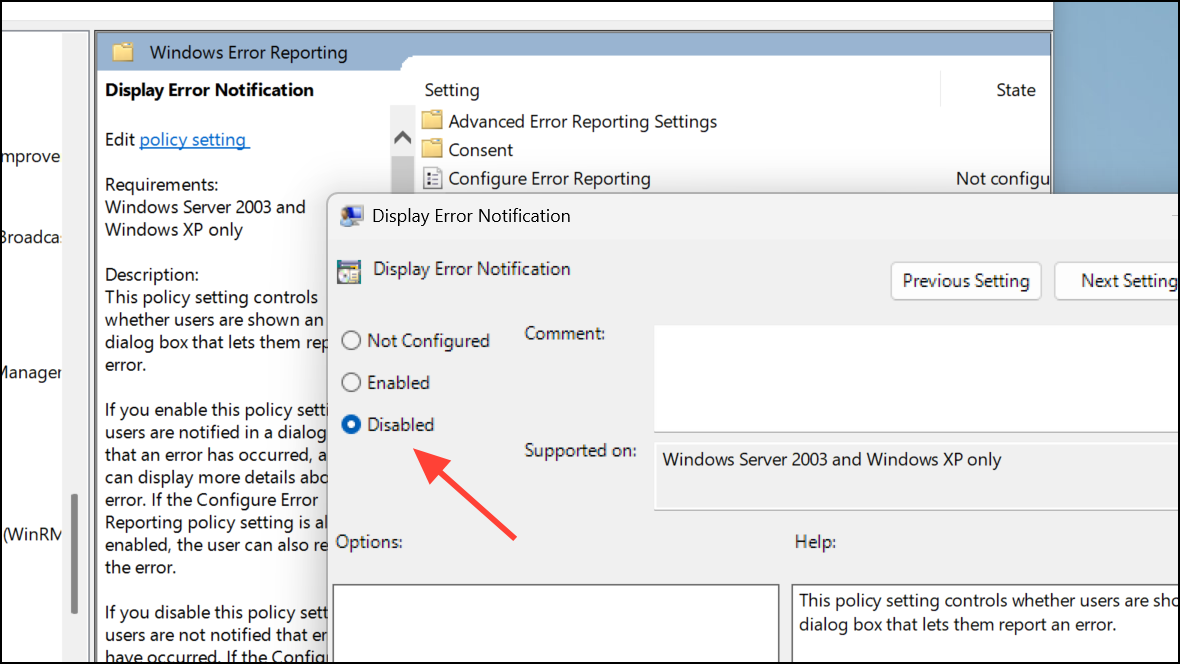Click the left pane vertical scrollbar thumb
Screen dimensions: 1180x664
pyautogui.click(x=73, y=553)
